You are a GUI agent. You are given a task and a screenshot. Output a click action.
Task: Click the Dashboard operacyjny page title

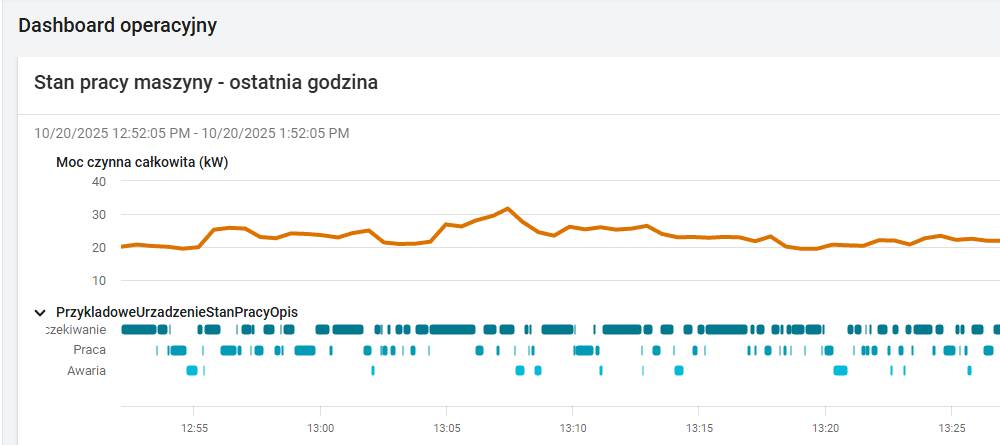coord(118,26)
